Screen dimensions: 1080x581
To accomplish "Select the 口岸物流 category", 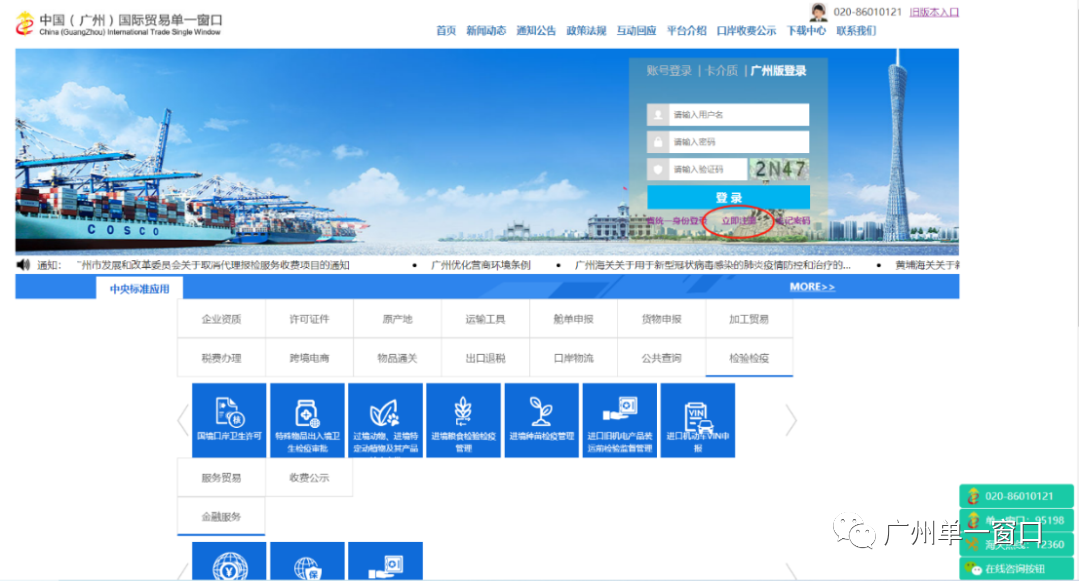I will point(574,358).
